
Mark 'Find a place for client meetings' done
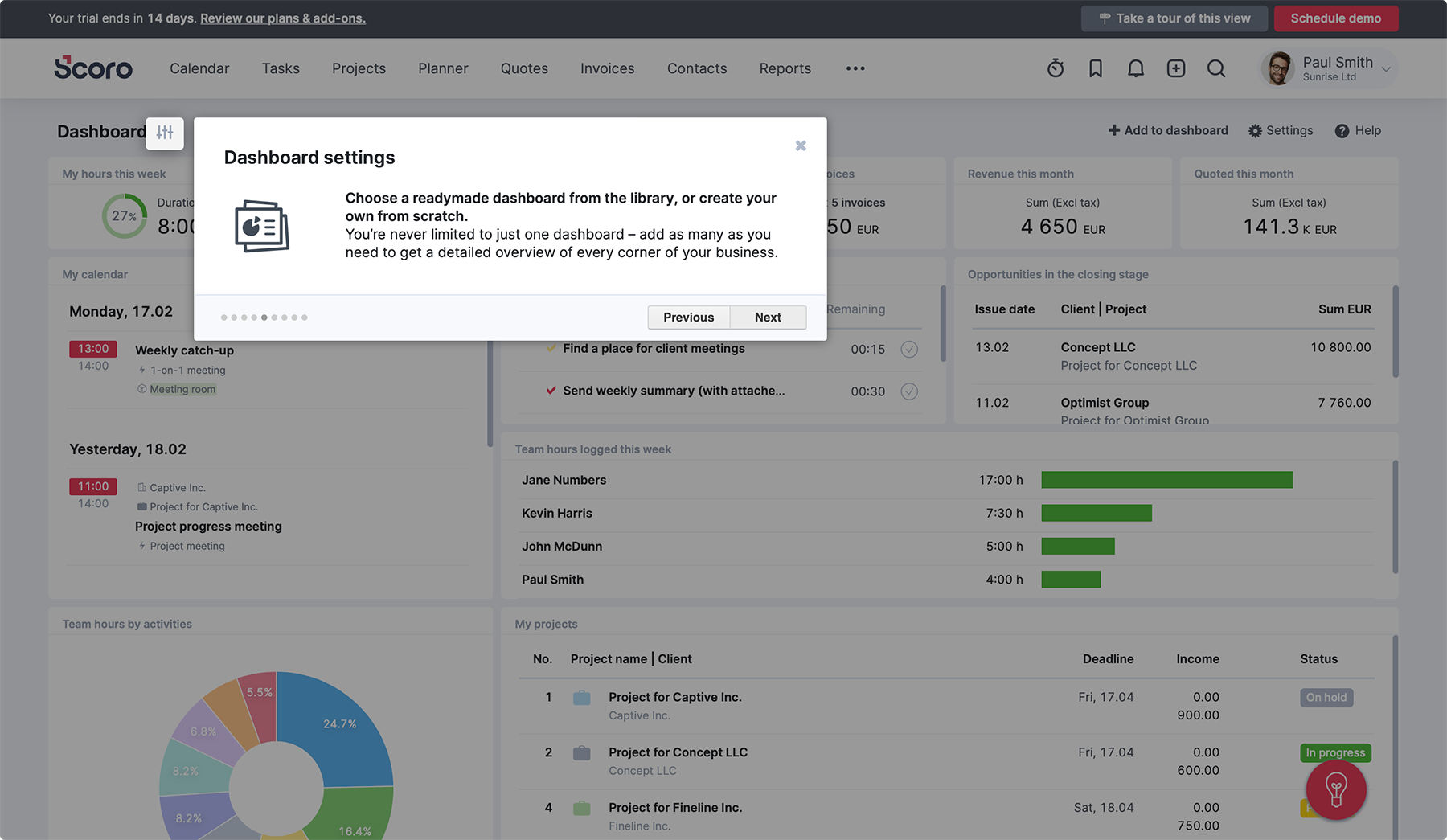909,349
